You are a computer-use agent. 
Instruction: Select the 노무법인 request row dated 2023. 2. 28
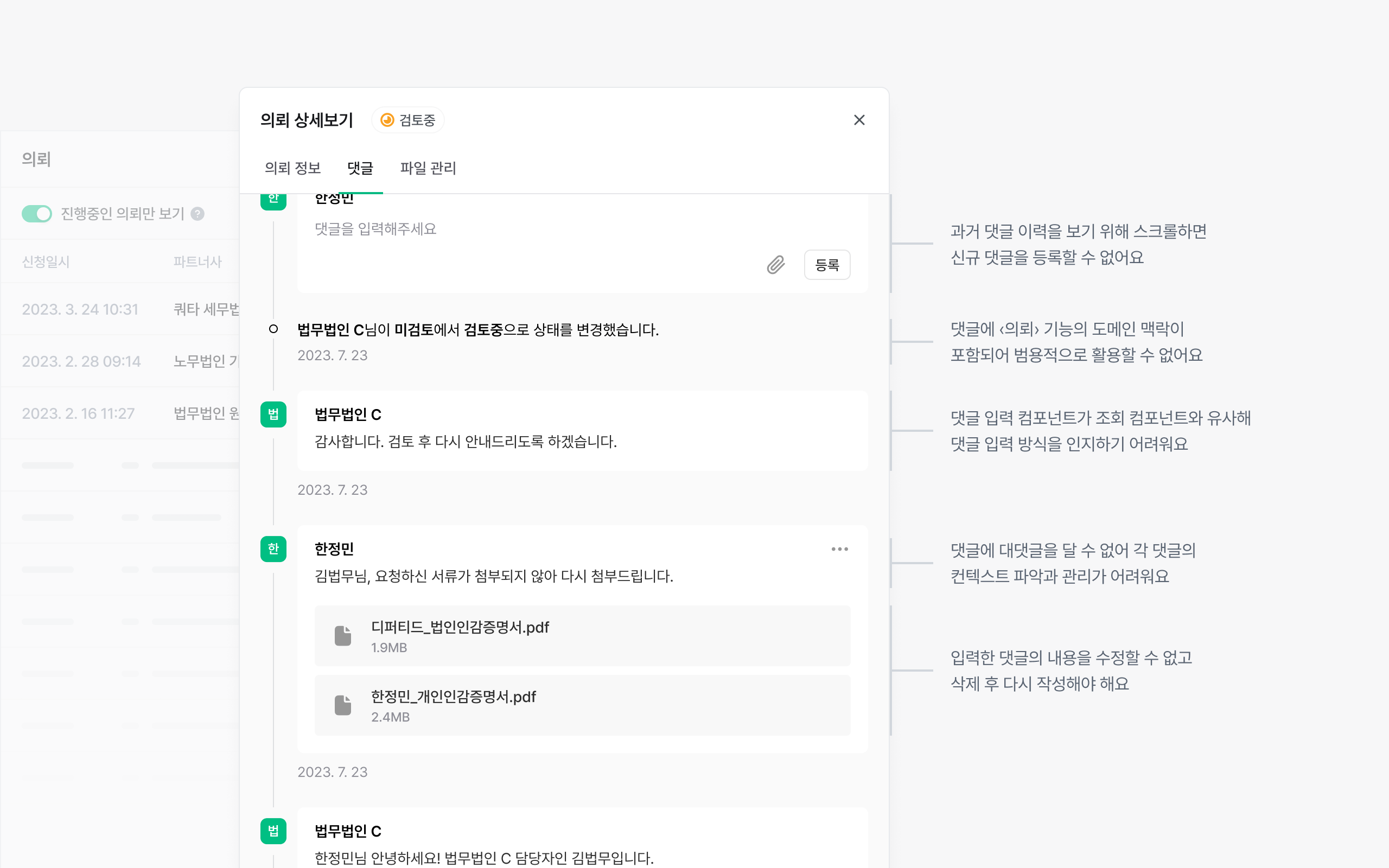pos(81,361)
